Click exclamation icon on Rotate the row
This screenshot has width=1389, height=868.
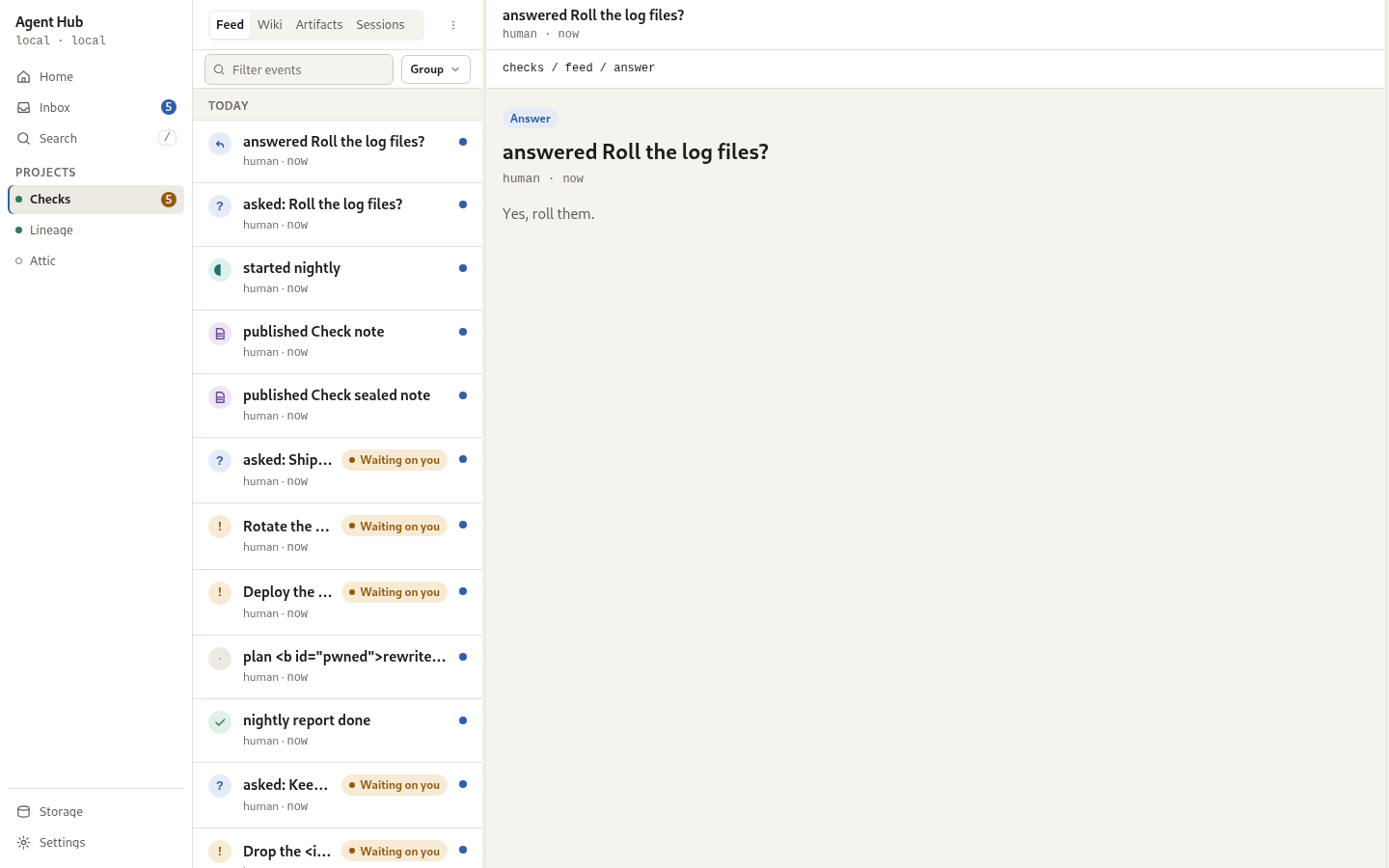(x=220, y=527)
